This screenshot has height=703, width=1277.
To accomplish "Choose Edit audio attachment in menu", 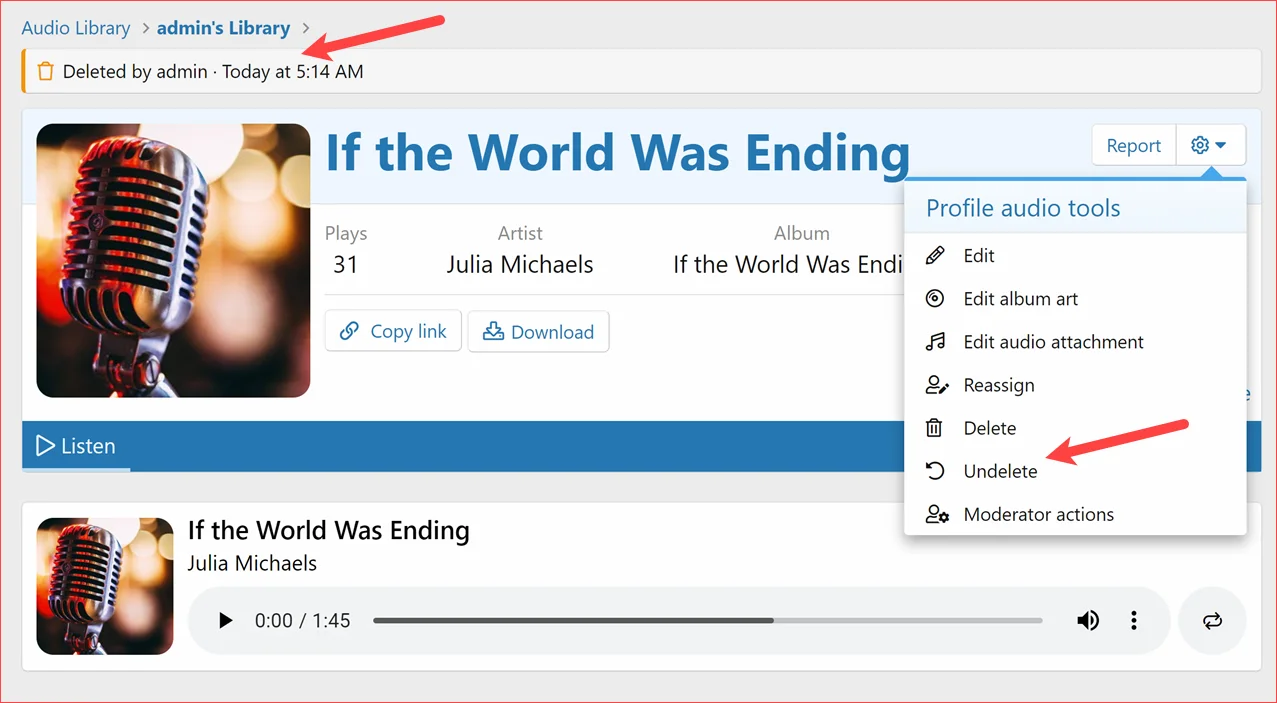I will coord(1053,342).
